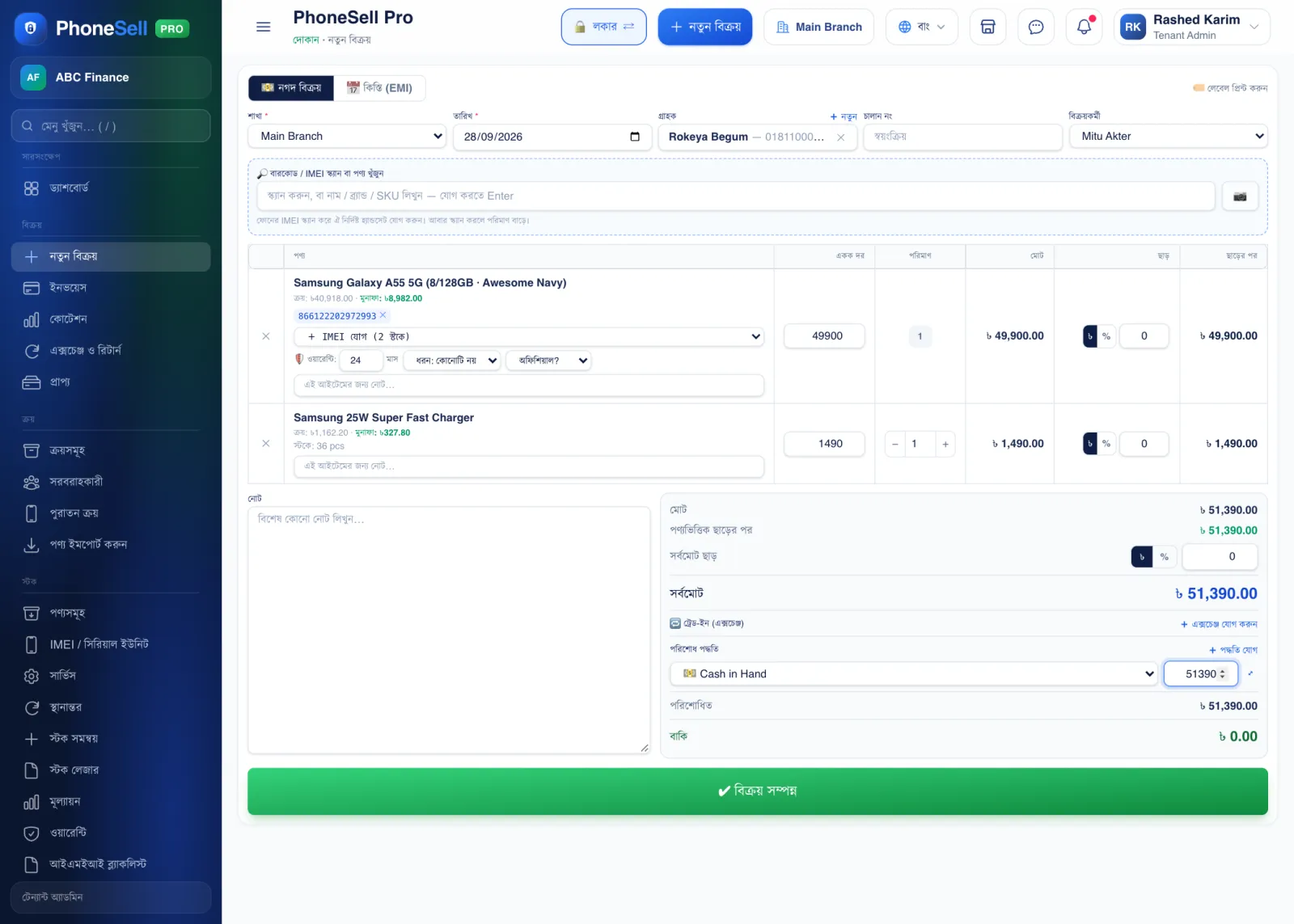Open the Main Branch শাখা dropdown
1294x924 pixels.
tap(347, 137)
